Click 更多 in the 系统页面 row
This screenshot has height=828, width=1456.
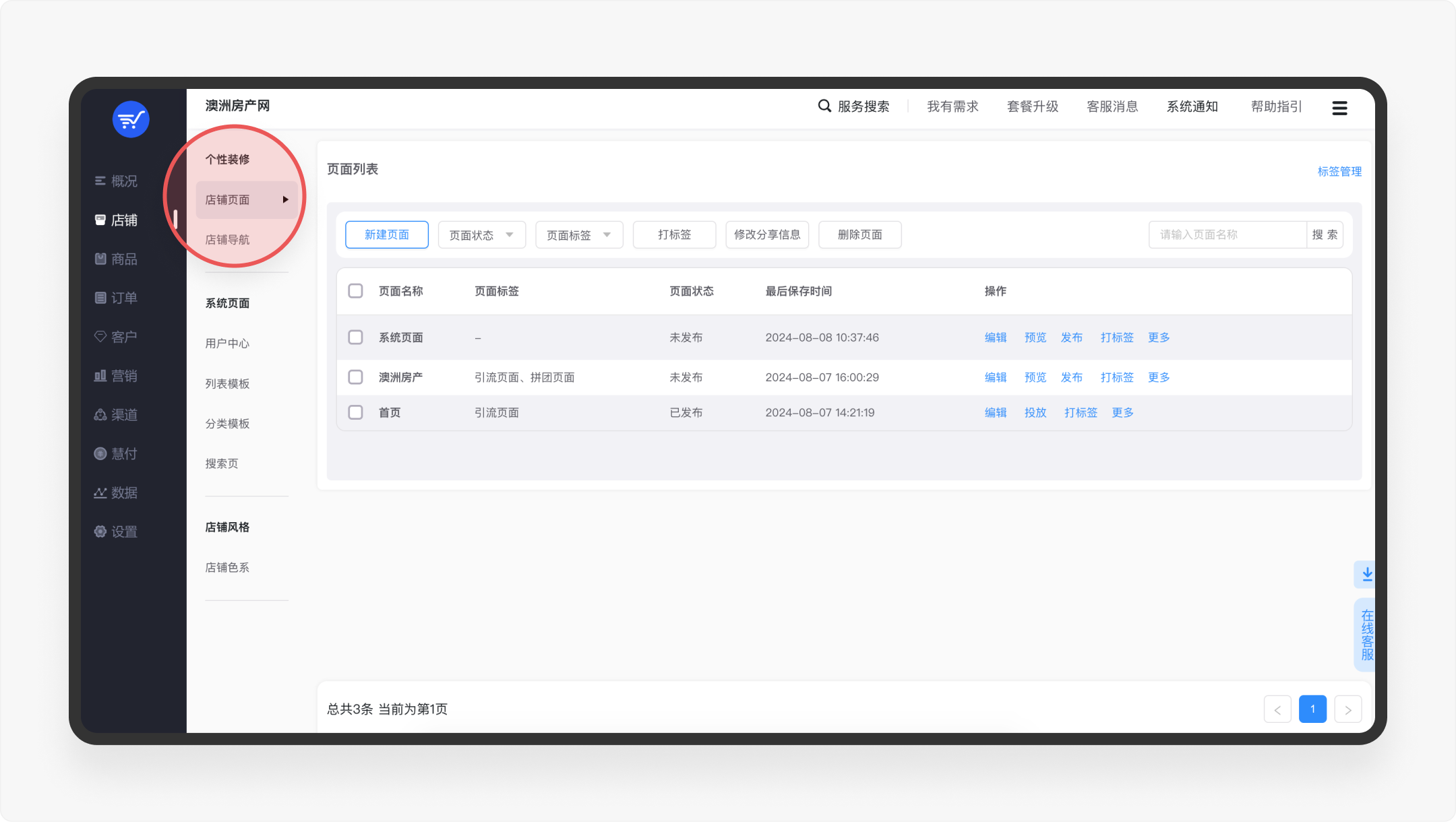pyautogui.click(x=1159, y=337)
